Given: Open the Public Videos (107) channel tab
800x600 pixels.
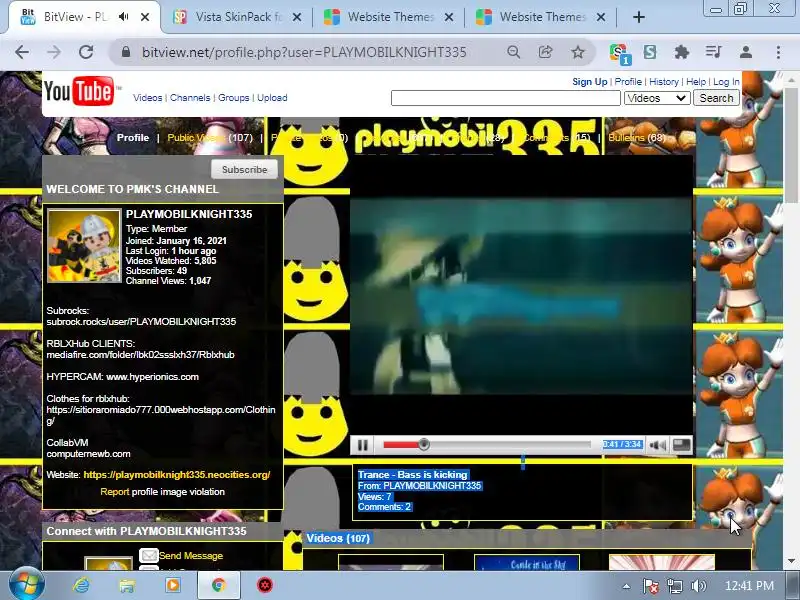Looking at the screenshot, I should pos(210,138).
